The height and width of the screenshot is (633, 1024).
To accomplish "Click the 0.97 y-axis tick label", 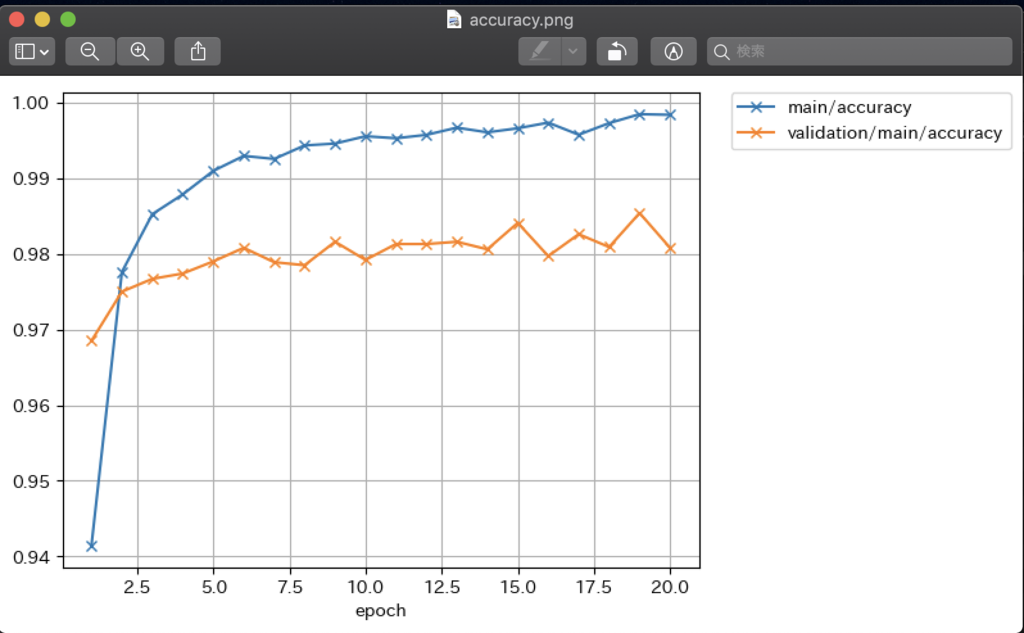I will 31,331.
